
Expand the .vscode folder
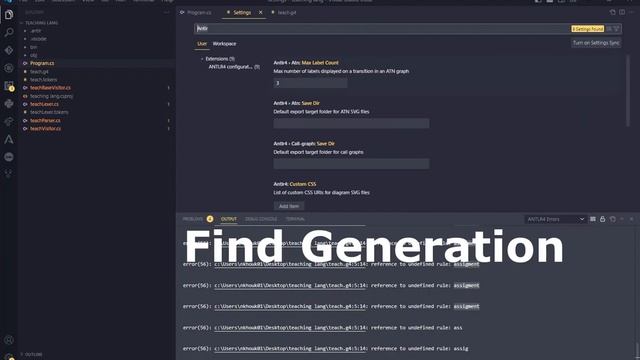38,39
